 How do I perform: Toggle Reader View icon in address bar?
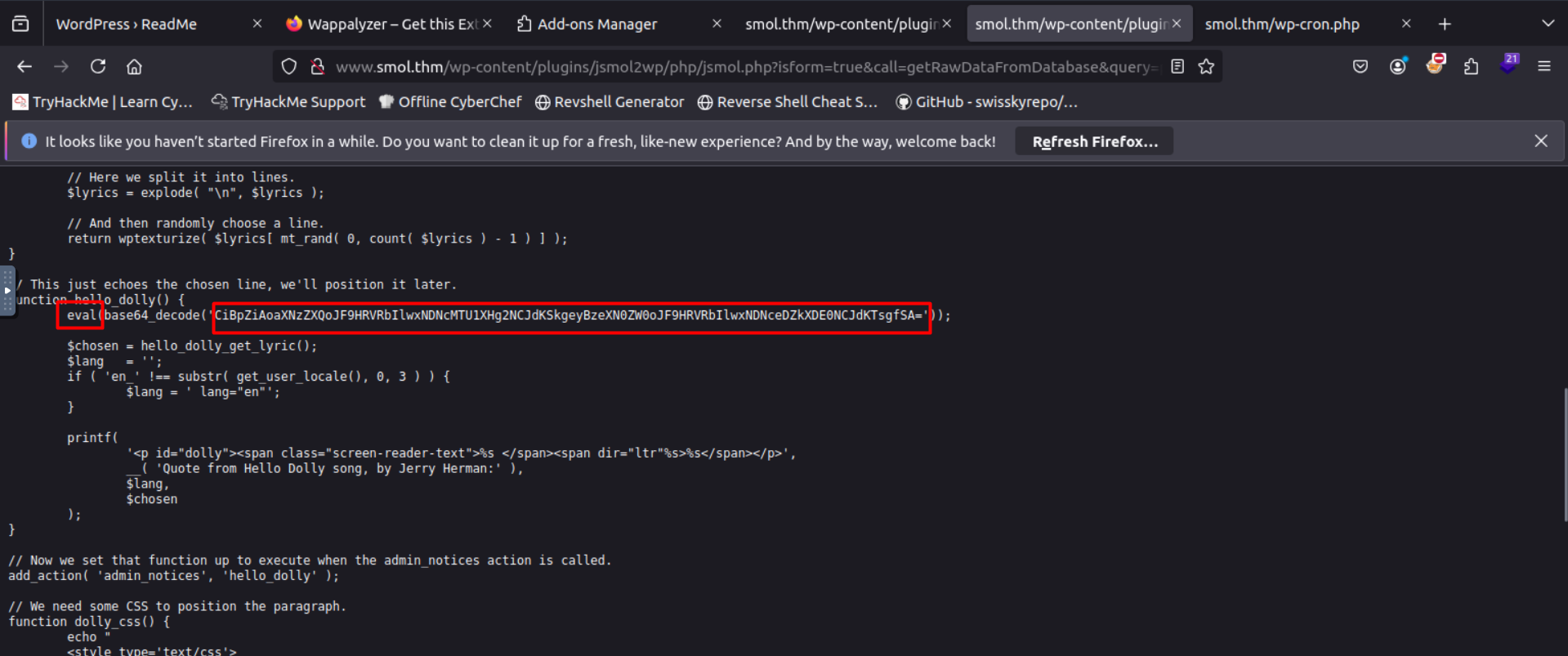1177,67
